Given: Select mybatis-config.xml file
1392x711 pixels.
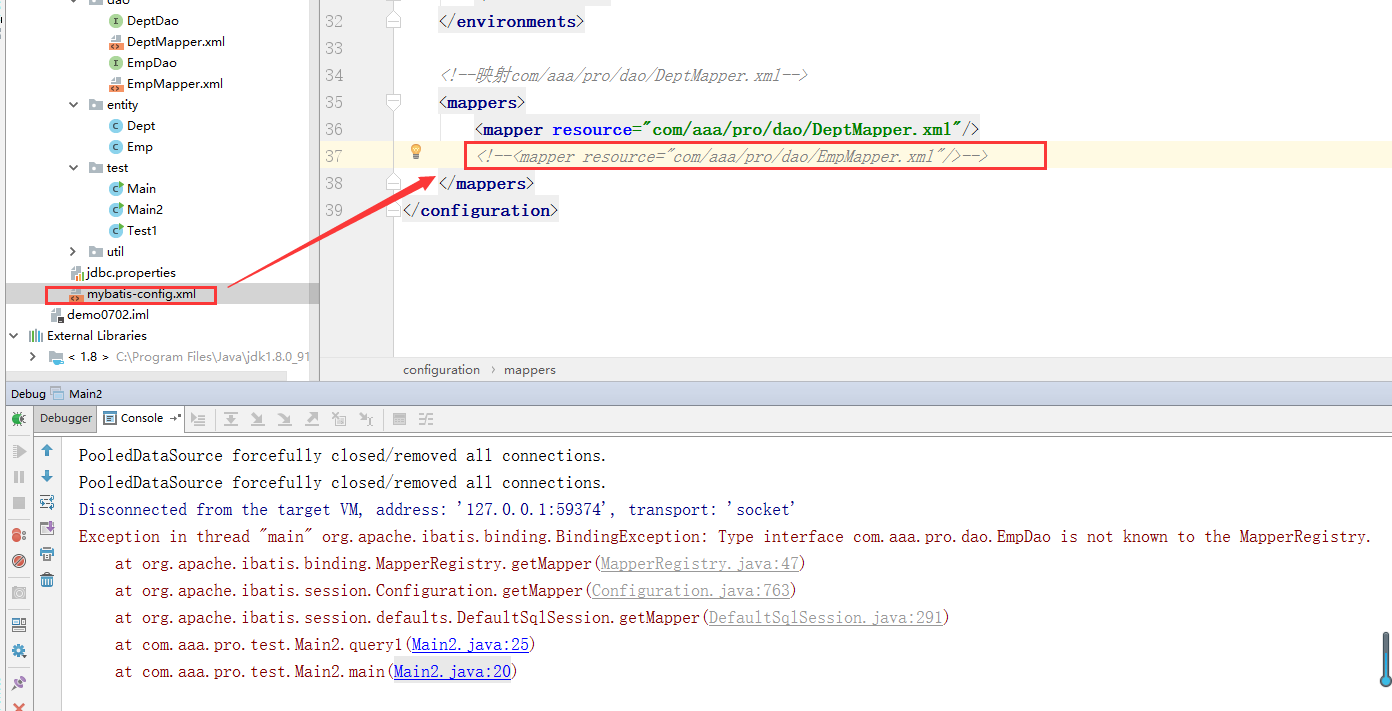Looking at the screenshot, I should click(x=140, y=294).
